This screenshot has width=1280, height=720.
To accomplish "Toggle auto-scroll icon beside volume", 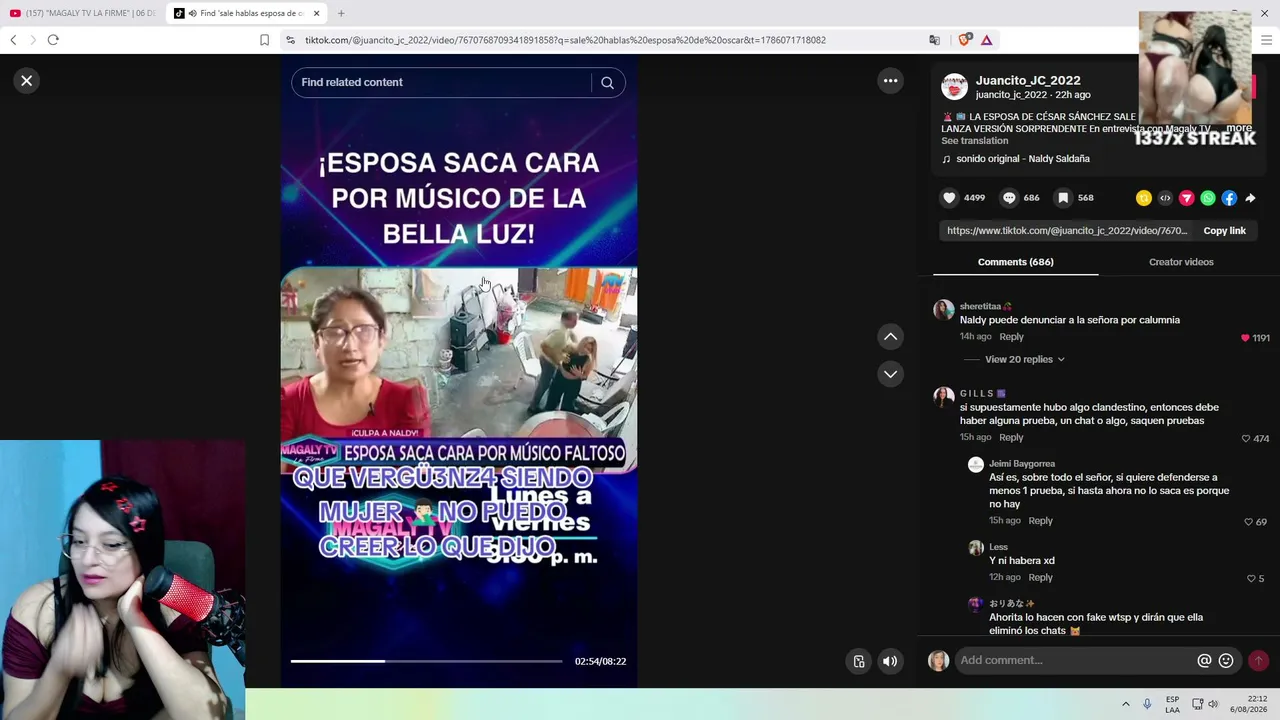I will tap(859, 661).
